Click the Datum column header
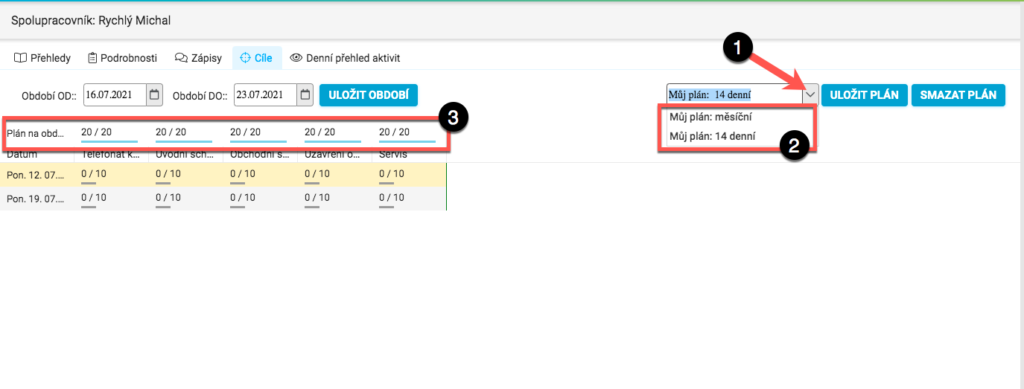Viewport: 1024px width, 389px height. [22, 155]
